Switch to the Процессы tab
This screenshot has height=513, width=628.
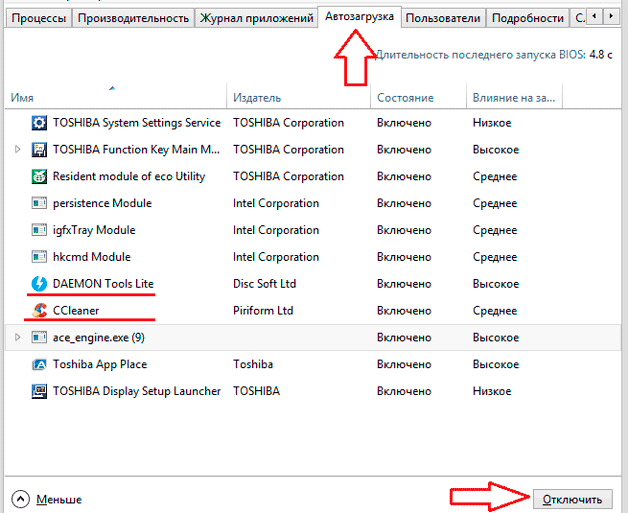38,18
